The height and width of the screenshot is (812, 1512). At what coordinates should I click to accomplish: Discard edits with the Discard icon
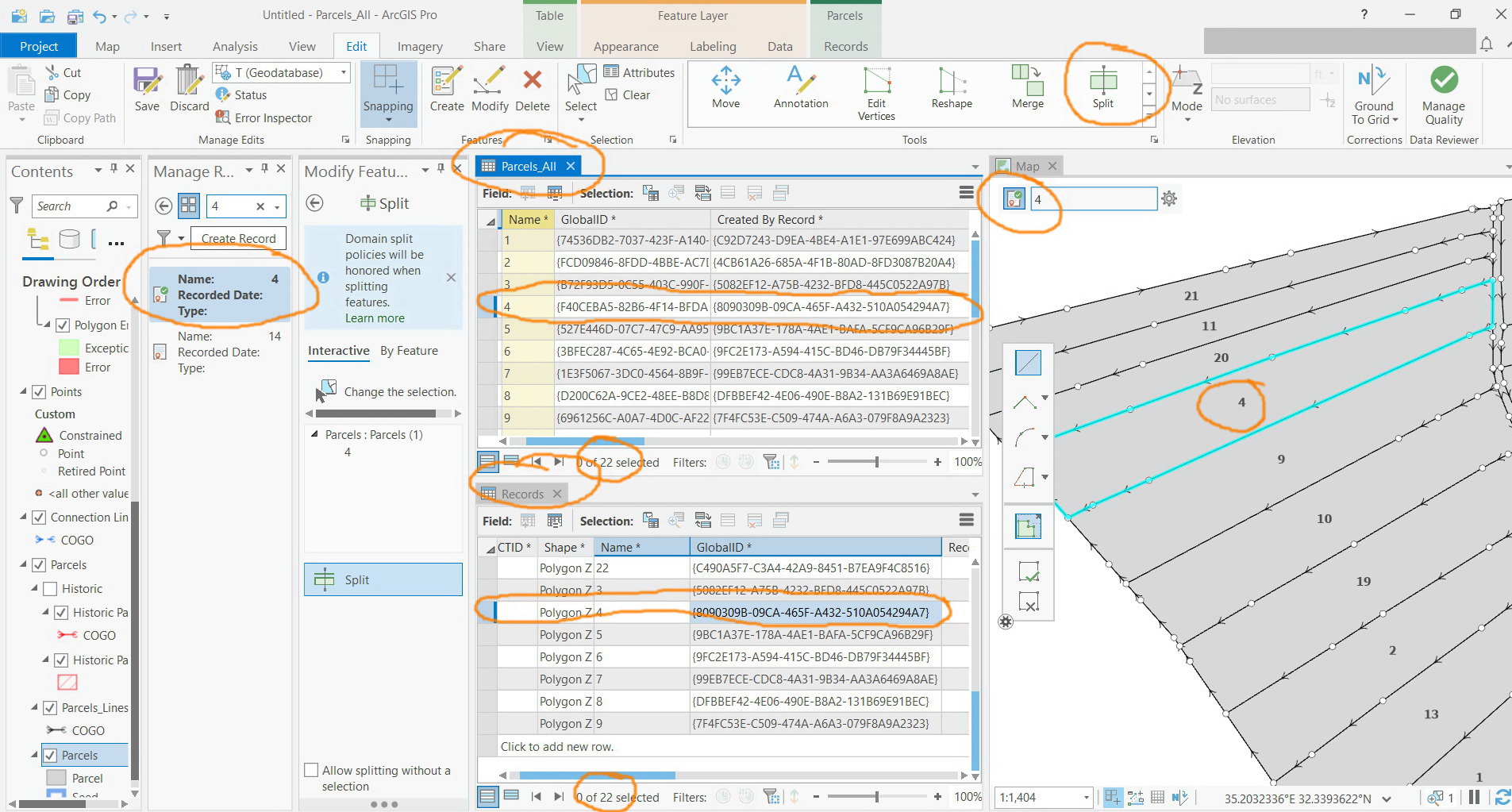(x=189, y=80)
